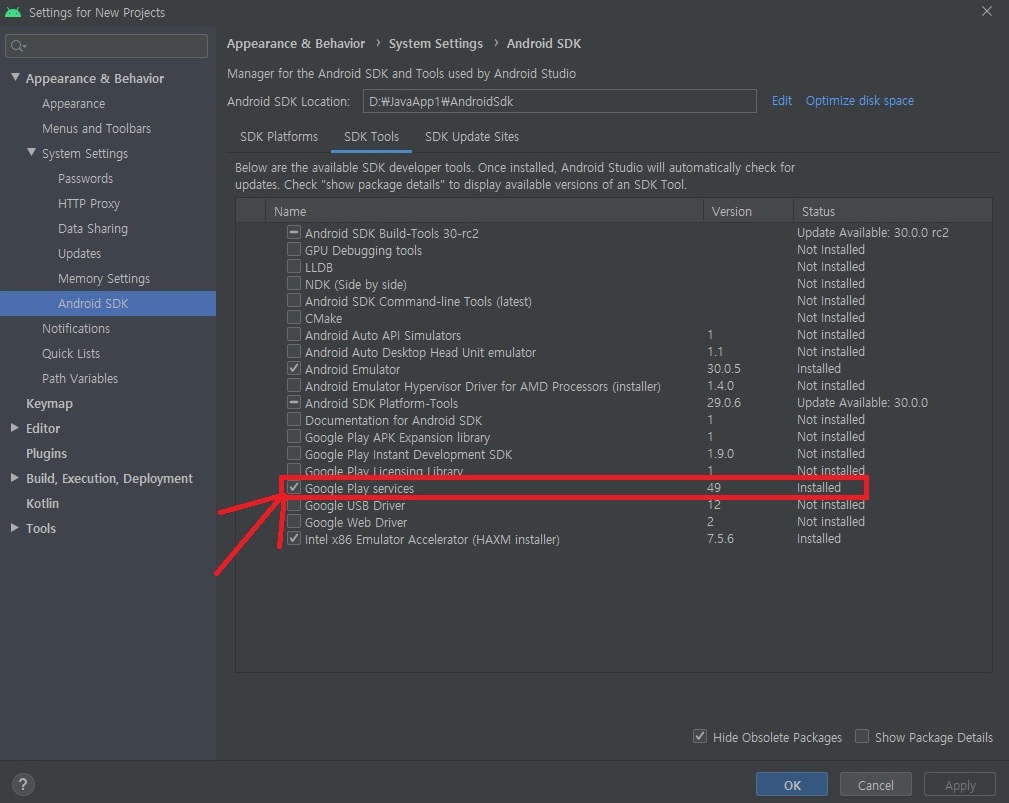Select Menus and Toolbars item
This screenshot has width=1009, height=803.
coord(97,129)
